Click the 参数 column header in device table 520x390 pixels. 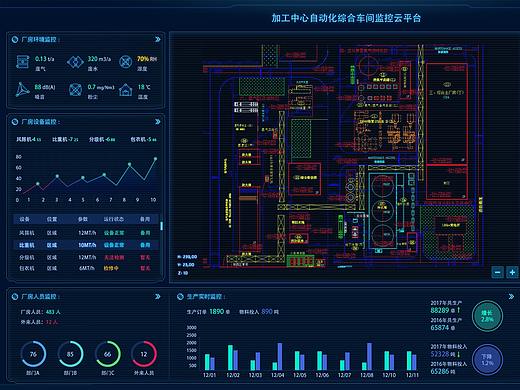click(83, 219)
